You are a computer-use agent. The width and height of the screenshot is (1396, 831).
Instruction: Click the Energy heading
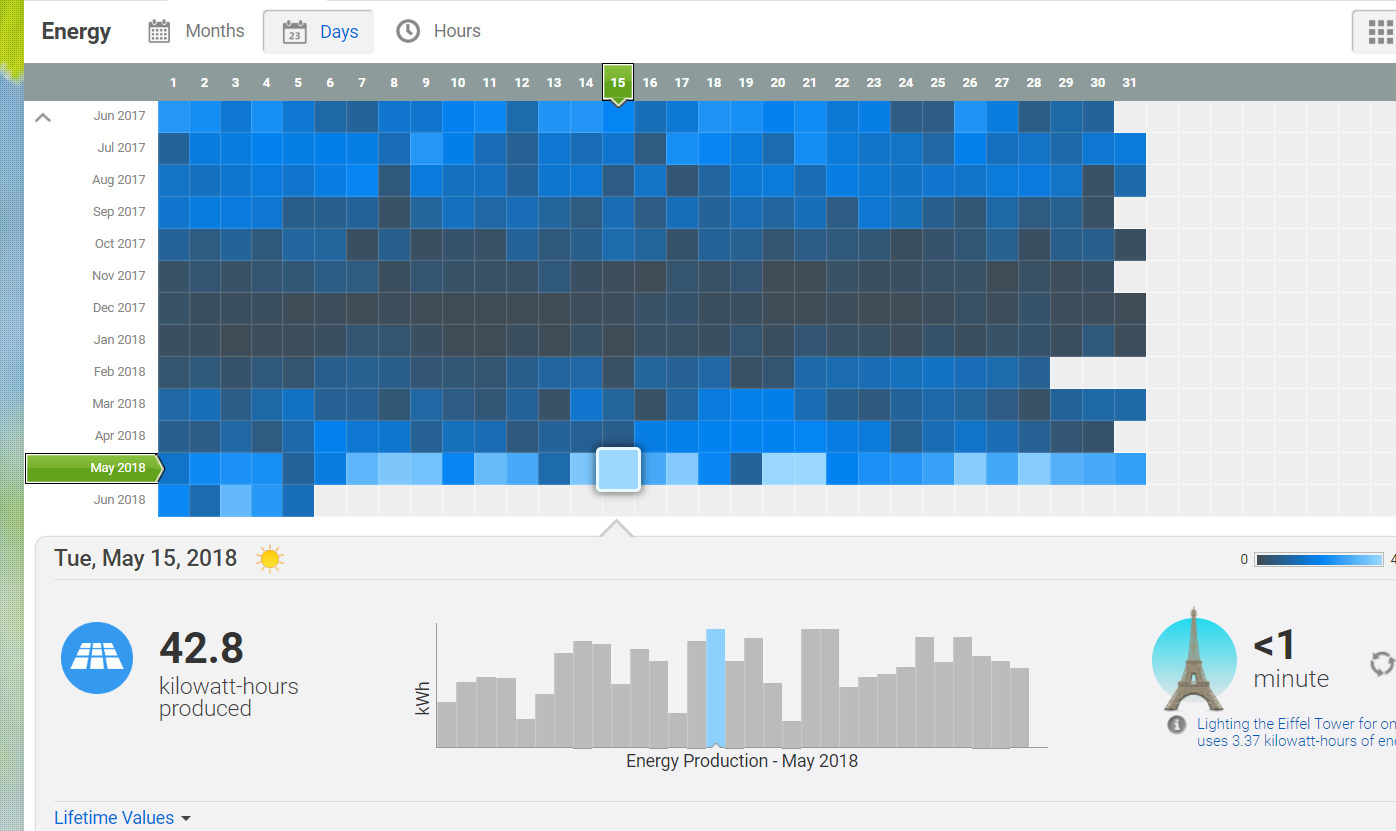coord(76,31)
